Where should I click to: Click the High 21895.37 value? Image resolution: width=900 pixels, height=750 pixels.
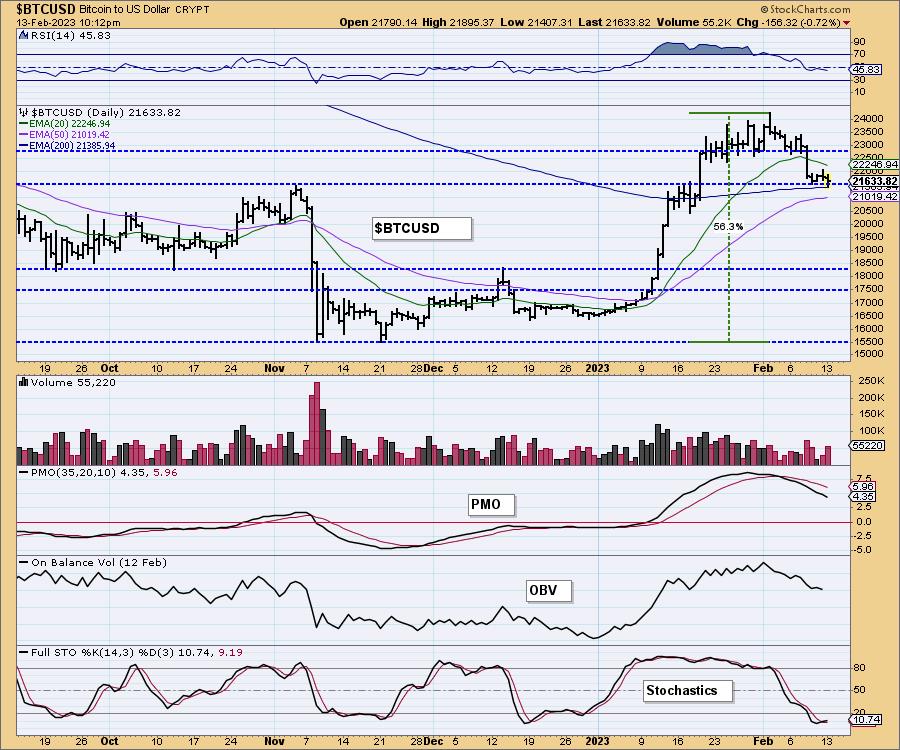coord(459,22)
